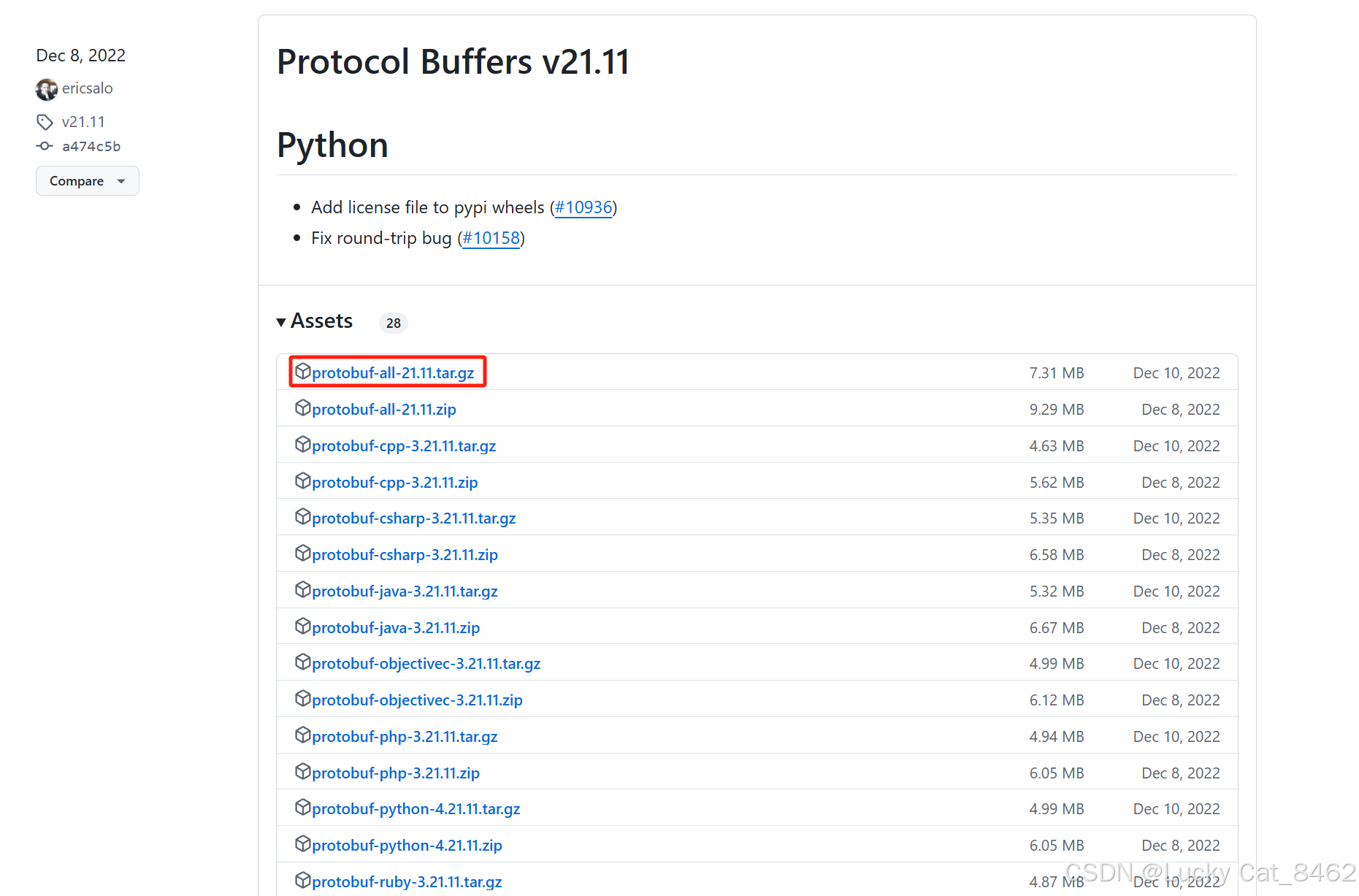
Task: Click the package icon beside protobuf-objectivec-3.21.11.tar.gz
Action: point(303,662)
